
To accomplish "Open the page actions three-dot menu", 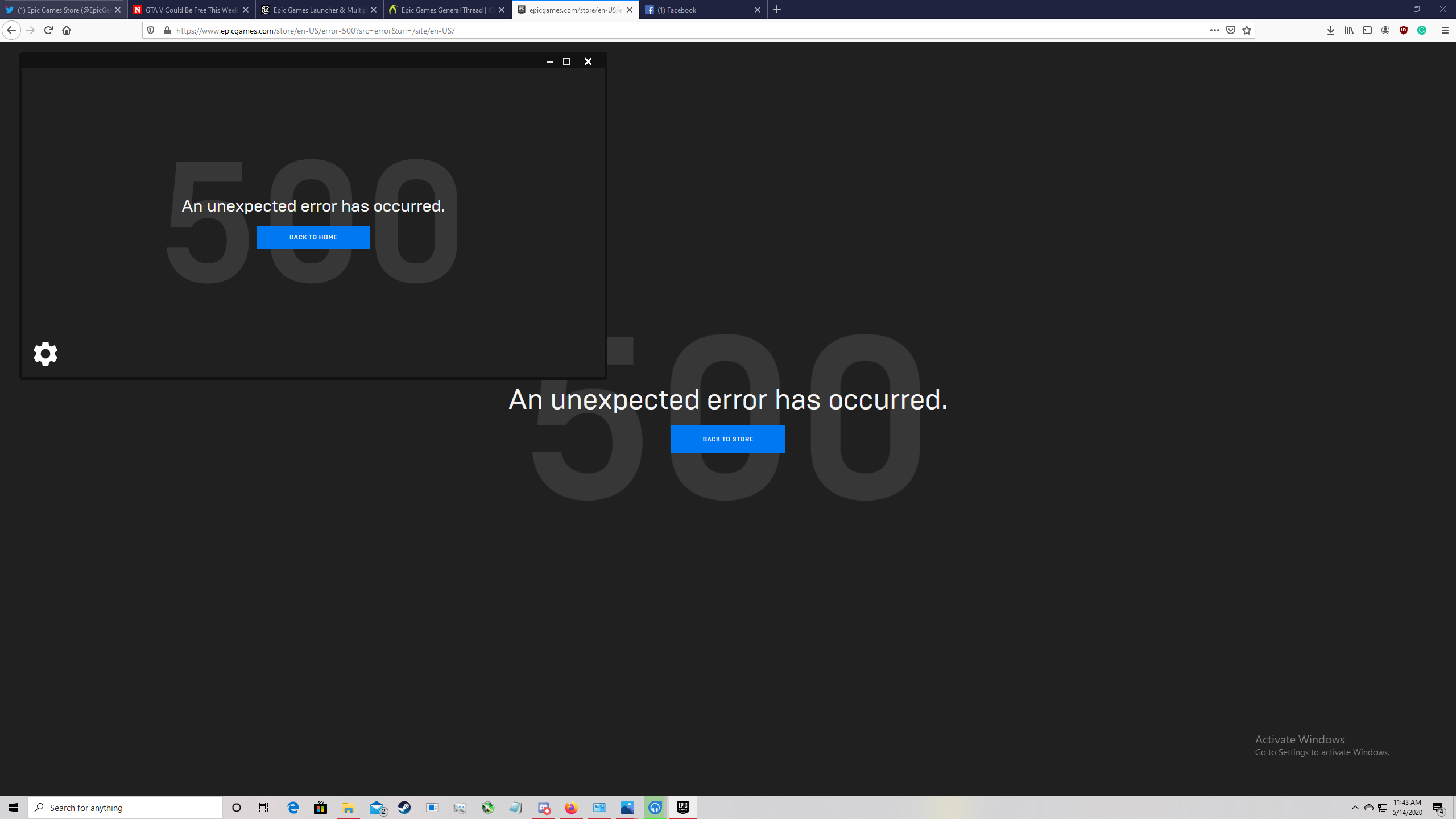I will pyautogui.click(x=1214, y=30).
